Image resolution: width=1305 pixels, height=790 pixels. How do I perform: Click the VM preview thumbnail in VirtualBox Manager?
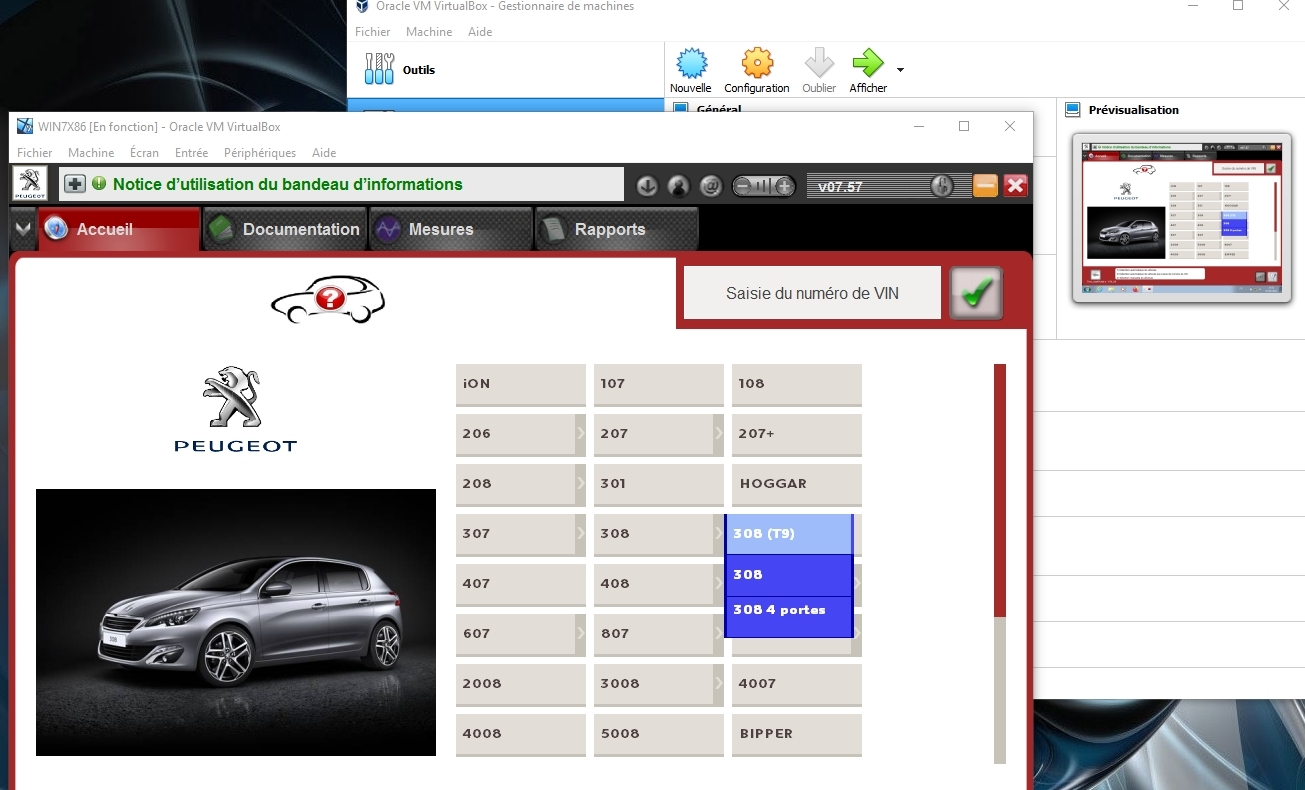click(x=1179, y=217)
